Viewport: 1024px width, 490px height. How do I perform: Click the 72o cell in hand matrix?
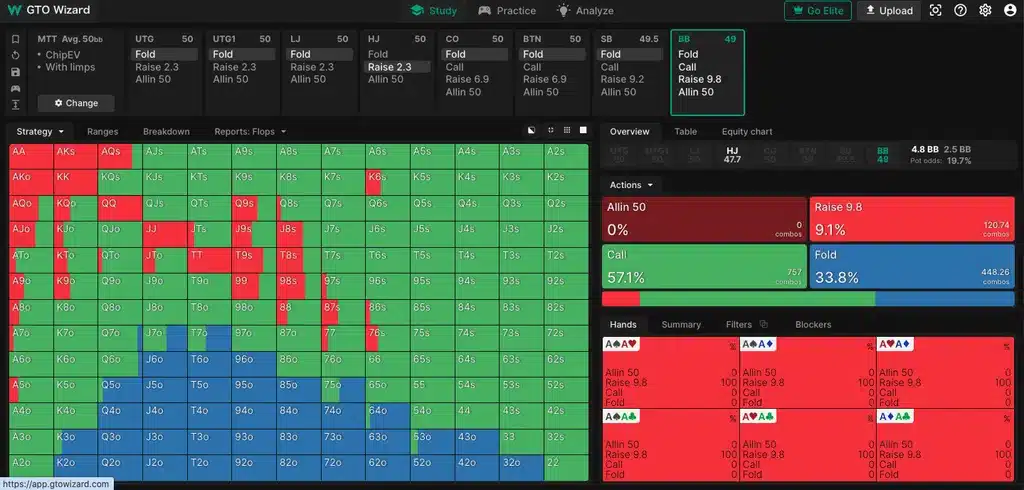(343, 467)
